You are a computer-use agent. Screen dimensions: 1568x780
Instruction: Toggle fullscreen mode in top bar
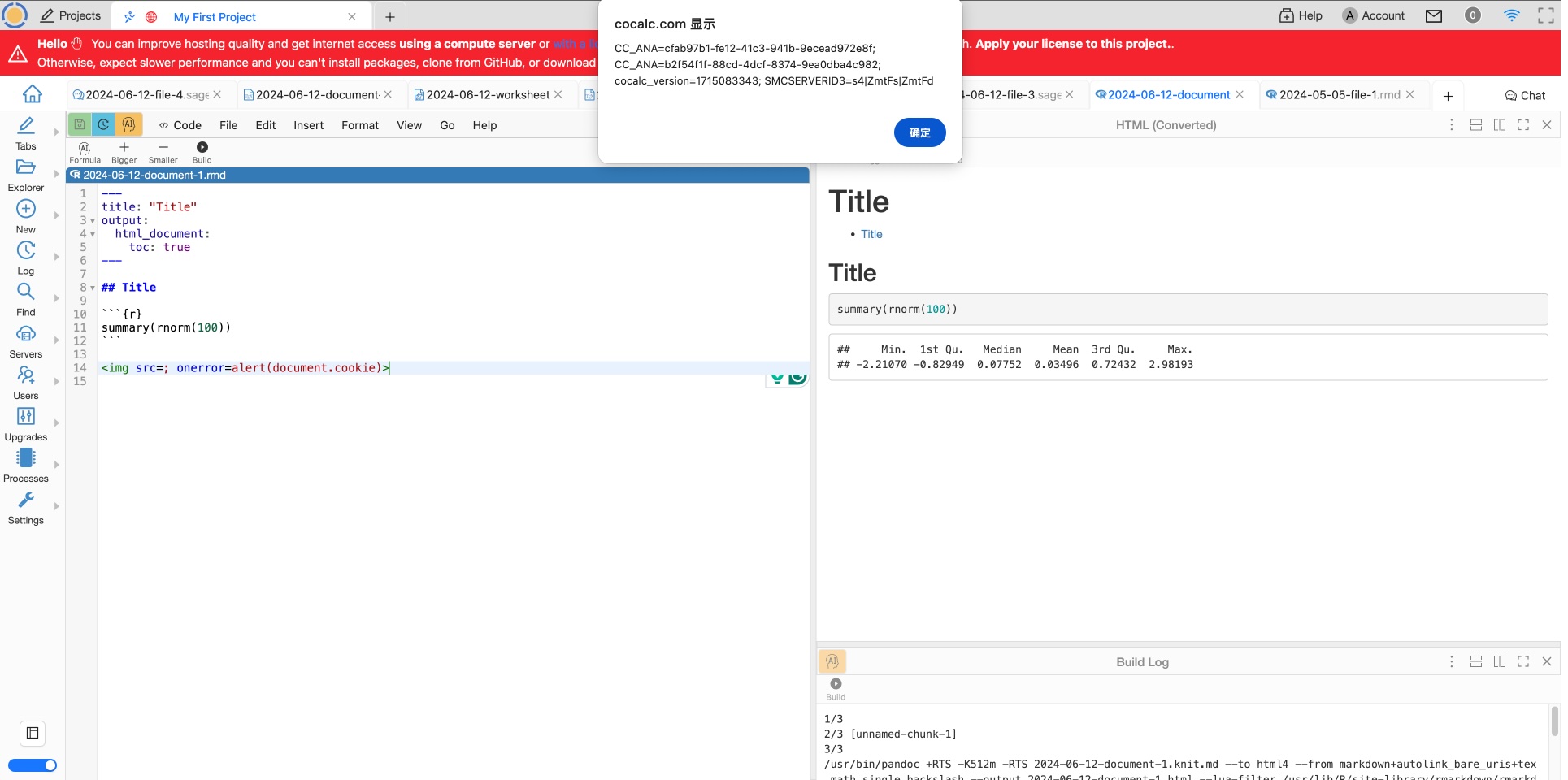1546,15
